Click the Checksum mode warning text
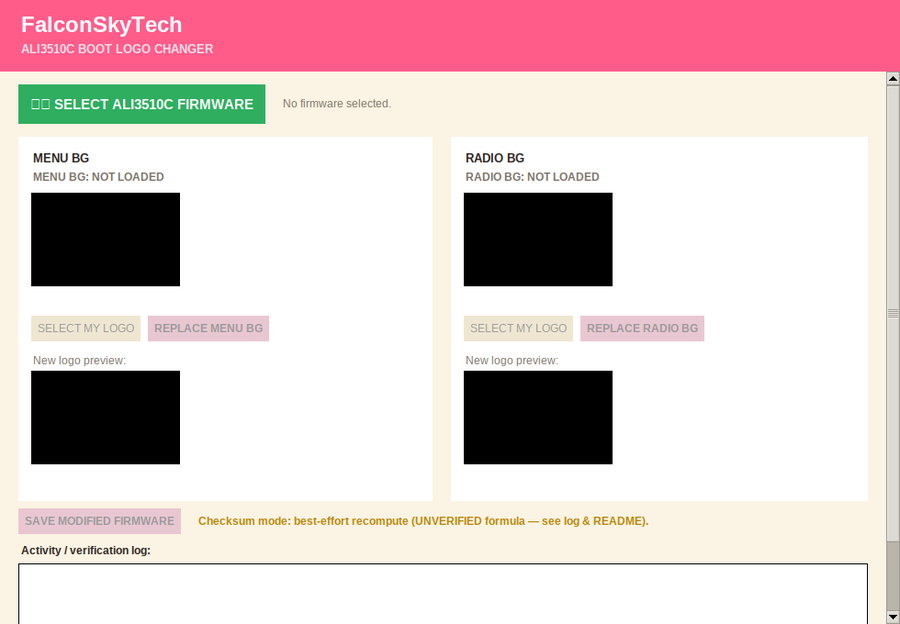 pyautogui.click(x=424, y=521)
